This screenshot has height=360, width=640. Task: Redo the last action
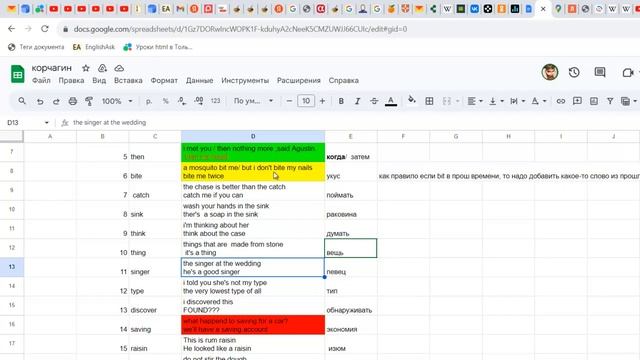[x=56, y=101]
